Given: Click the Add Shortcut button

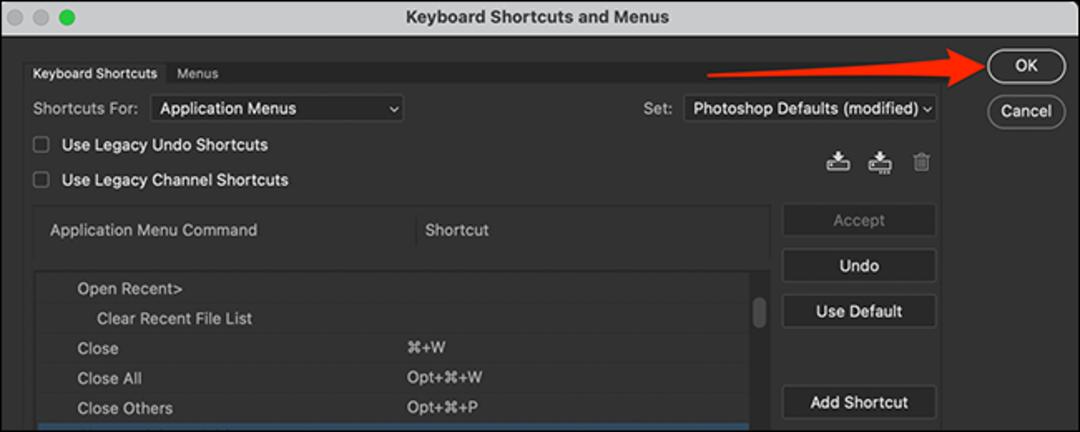Looking at the screenshot, I should click(859, 402).
